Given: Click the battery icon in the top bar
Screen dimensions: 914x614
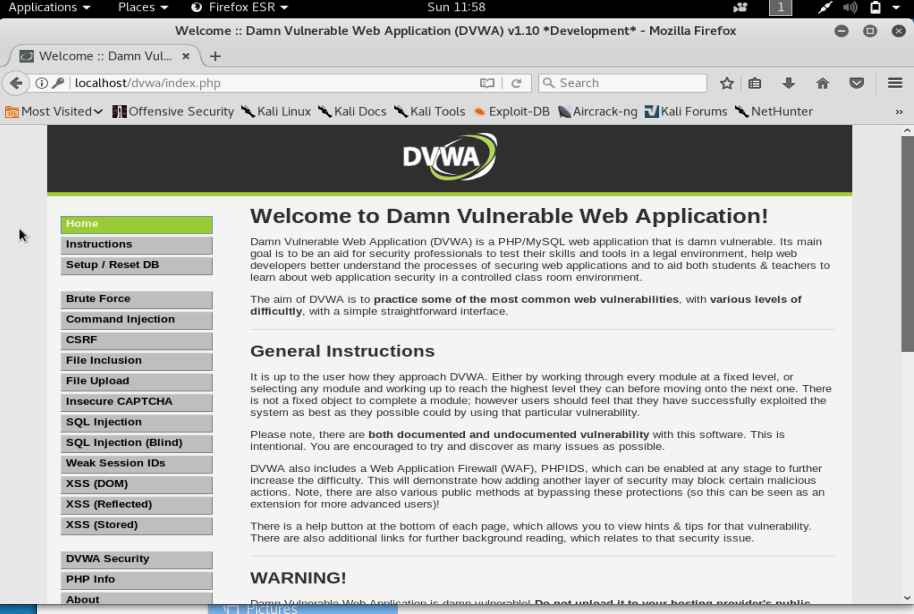Looking at the screenshot, I should tap(875, 8).
